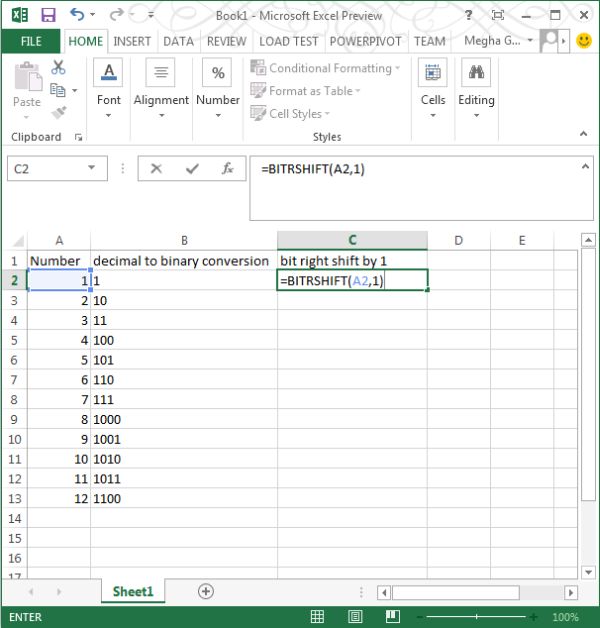Click the Format Painter brush icon
The height and width of the screenshot is (628, 600).
[x=59, y=113]
